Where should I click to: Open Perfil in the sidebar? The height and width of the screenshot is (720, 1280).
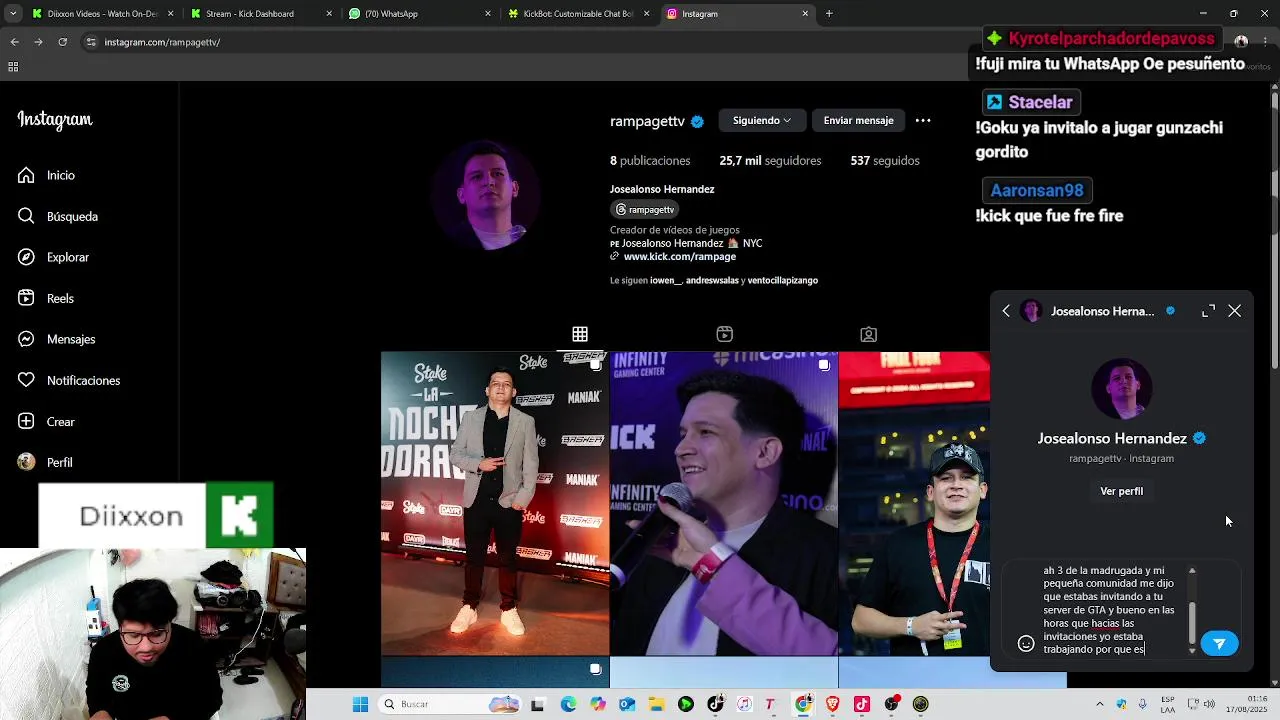(x=46, y=462)
